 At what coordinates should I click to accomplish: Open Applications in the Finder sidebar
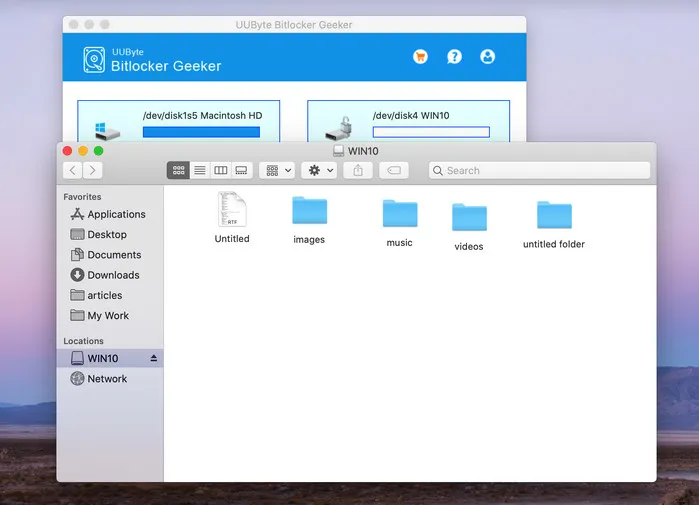tap(110, 214)
